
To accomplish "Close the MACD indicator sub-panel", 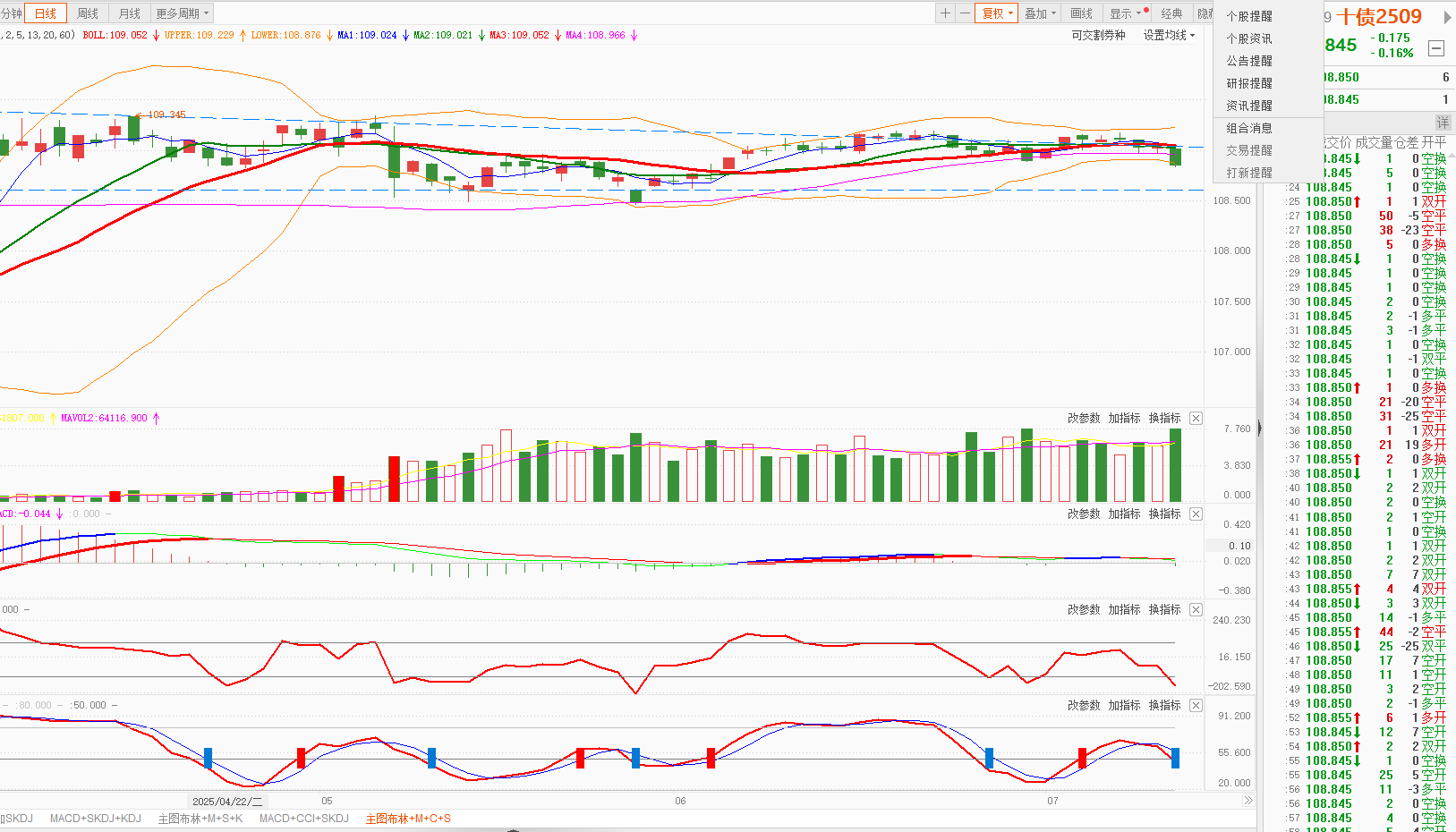I will click(1196, 514).
